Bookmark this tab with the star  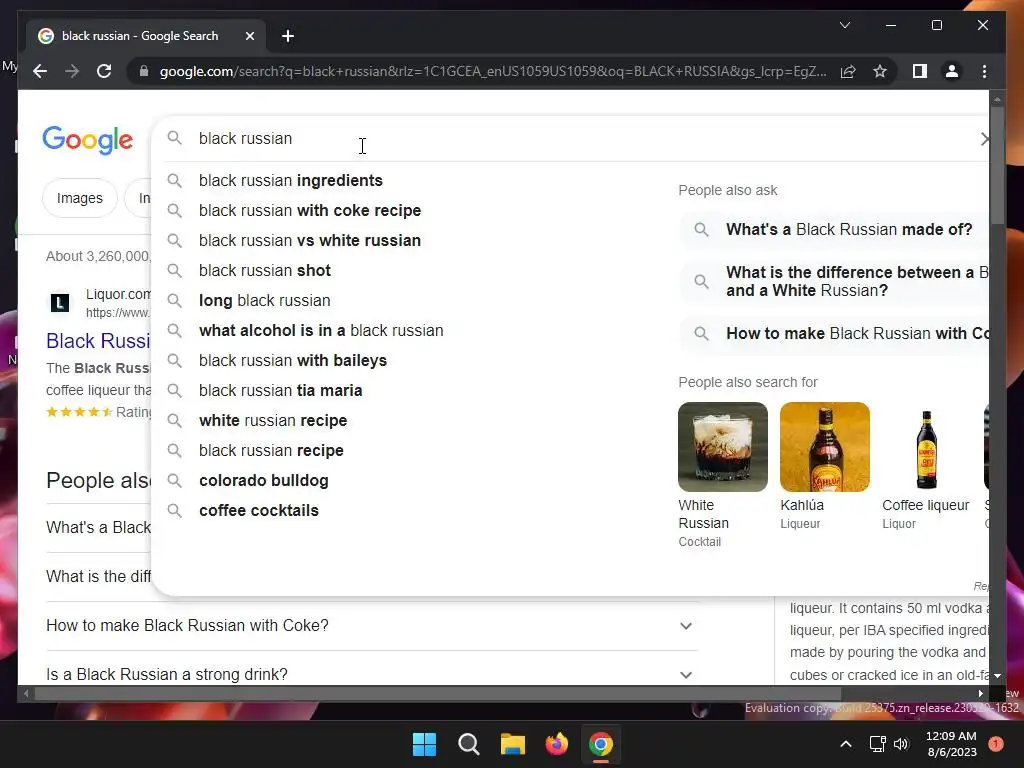coord(880,71)
